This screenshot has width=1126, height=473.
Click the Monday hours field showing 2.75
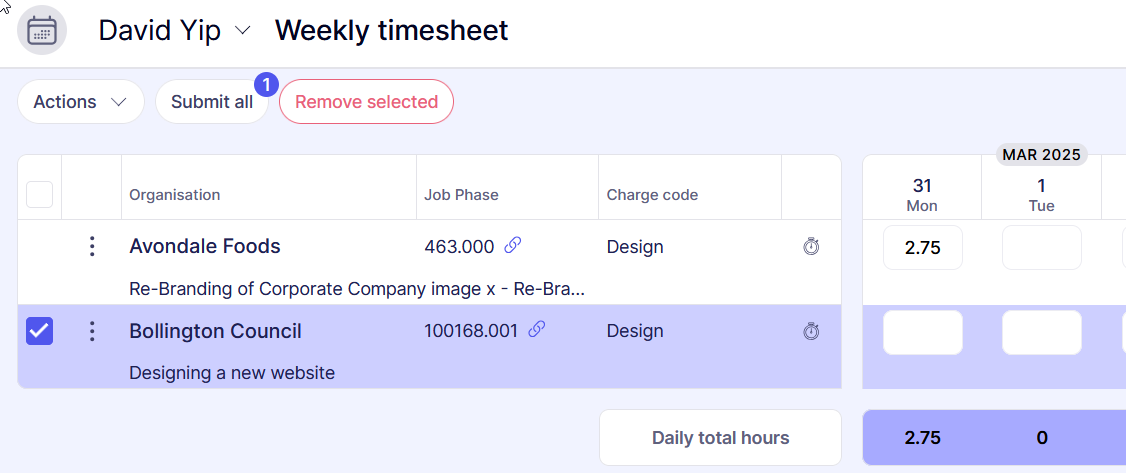tap(922, 248)
